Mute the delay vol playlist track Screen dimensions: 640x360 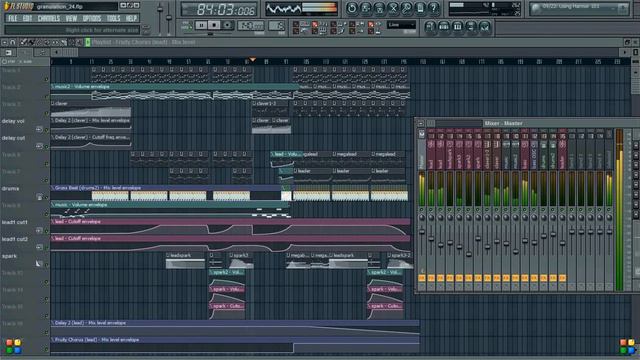pos(47,130)
